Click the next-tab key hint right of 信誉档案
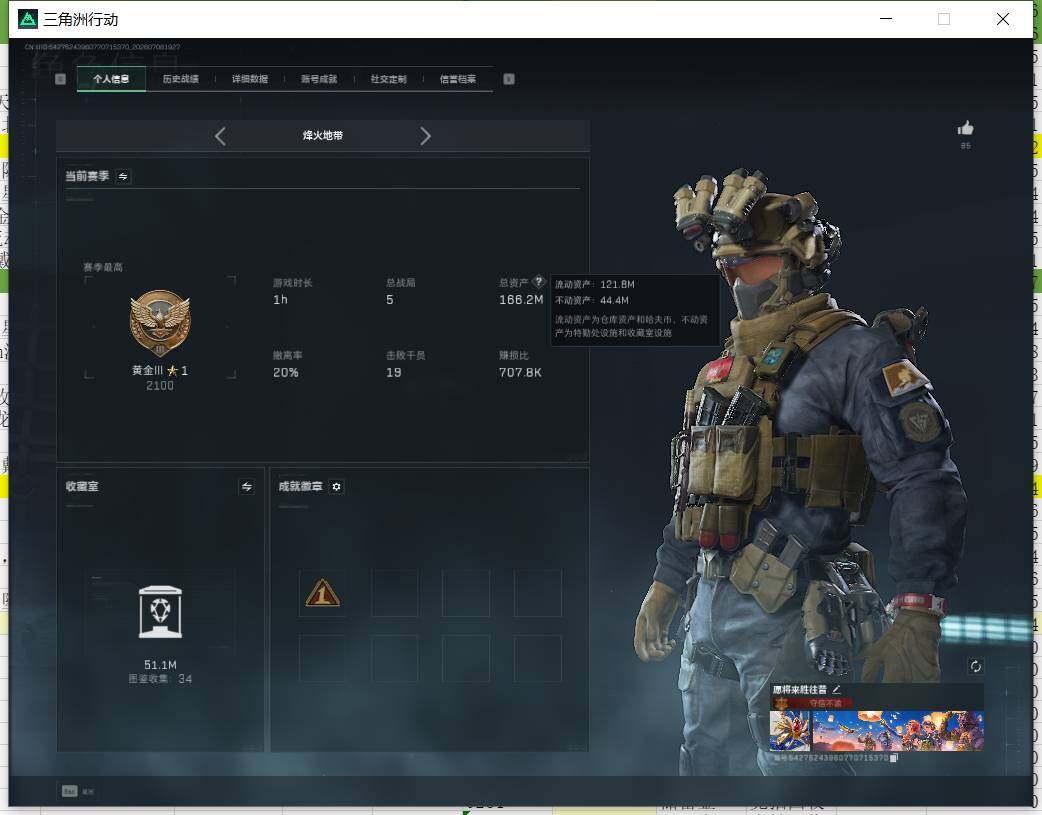 509,79
